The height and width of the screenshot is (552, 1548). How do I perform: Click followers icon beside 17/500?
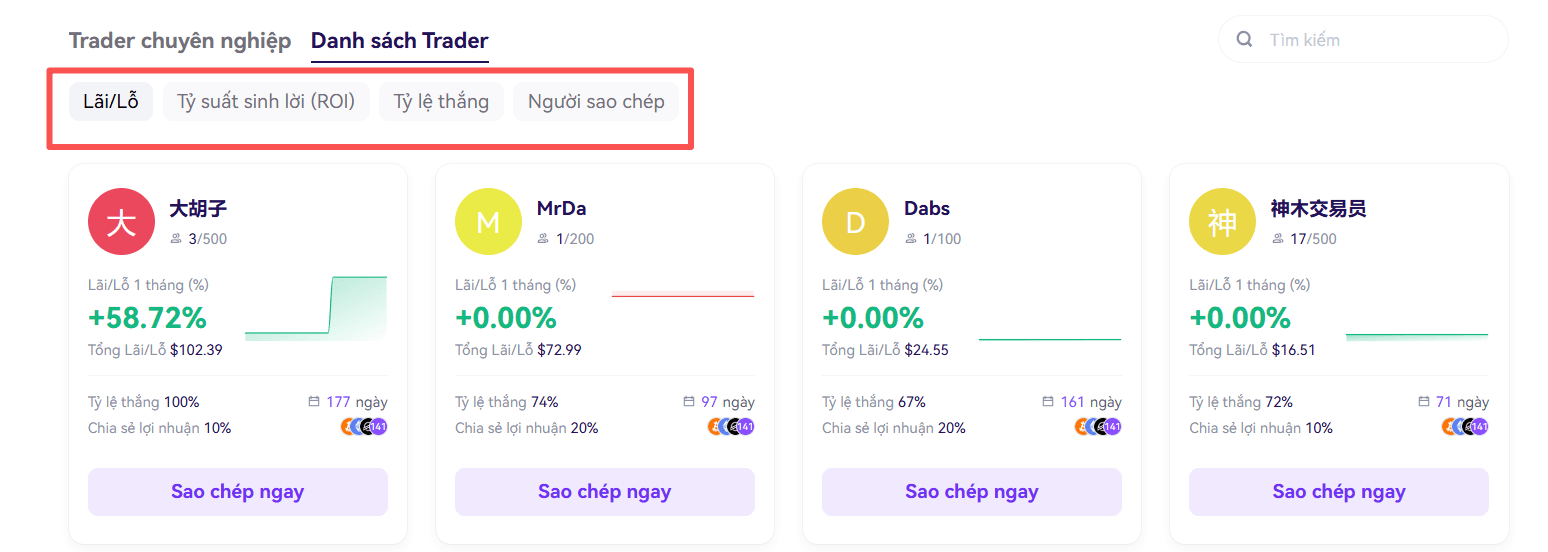coord(1278,239)
